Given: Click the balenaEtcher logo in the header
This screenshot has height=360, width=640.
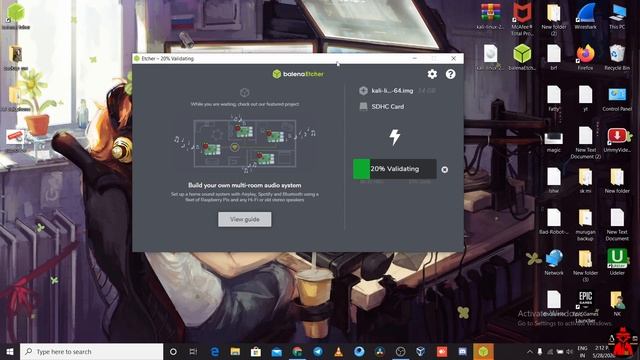Looking at the screenshot, I should pyautogui.click(x=298, y=74).
